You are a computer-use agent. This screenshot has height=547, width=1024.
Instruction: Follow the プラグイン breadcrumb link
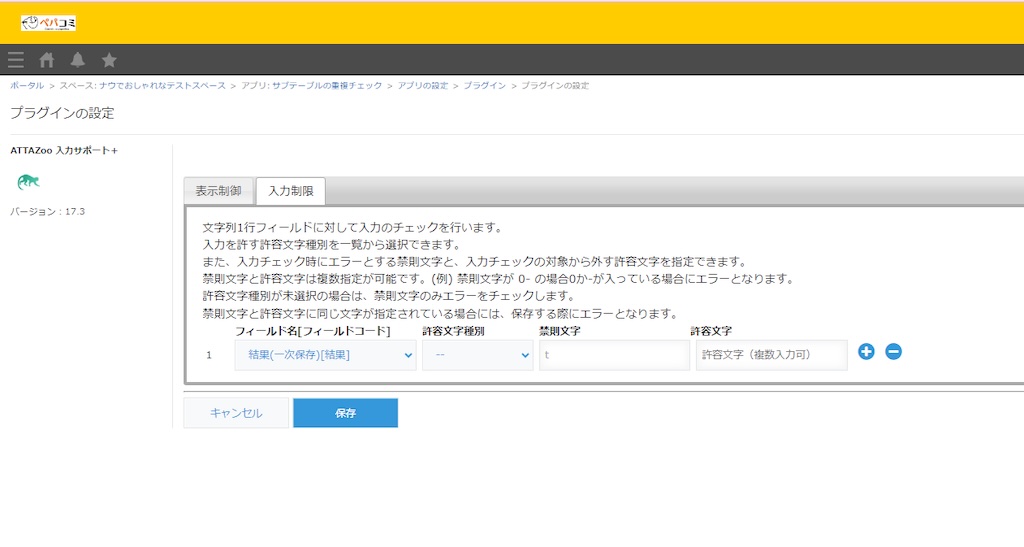click(x=485, y=86)
